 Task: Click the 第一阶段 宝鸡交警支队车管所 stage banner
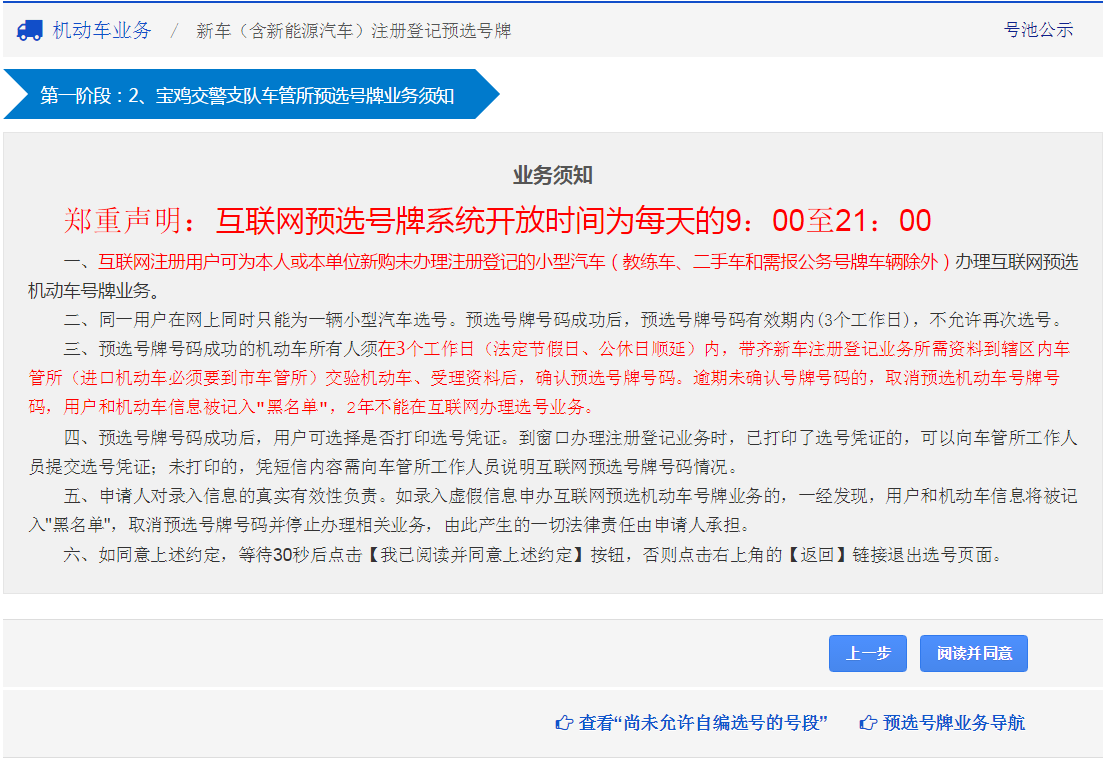click(251, 95)
